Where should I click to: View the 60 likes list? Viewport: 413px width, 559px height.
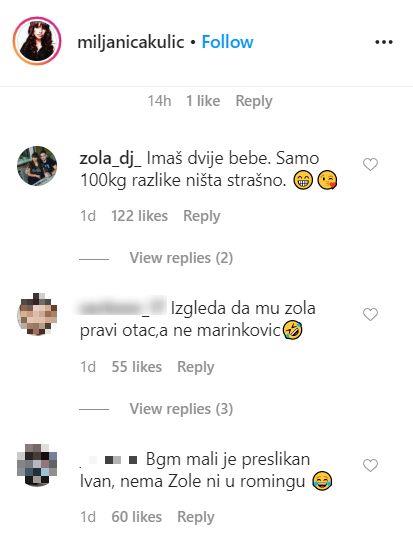[137, 517]
